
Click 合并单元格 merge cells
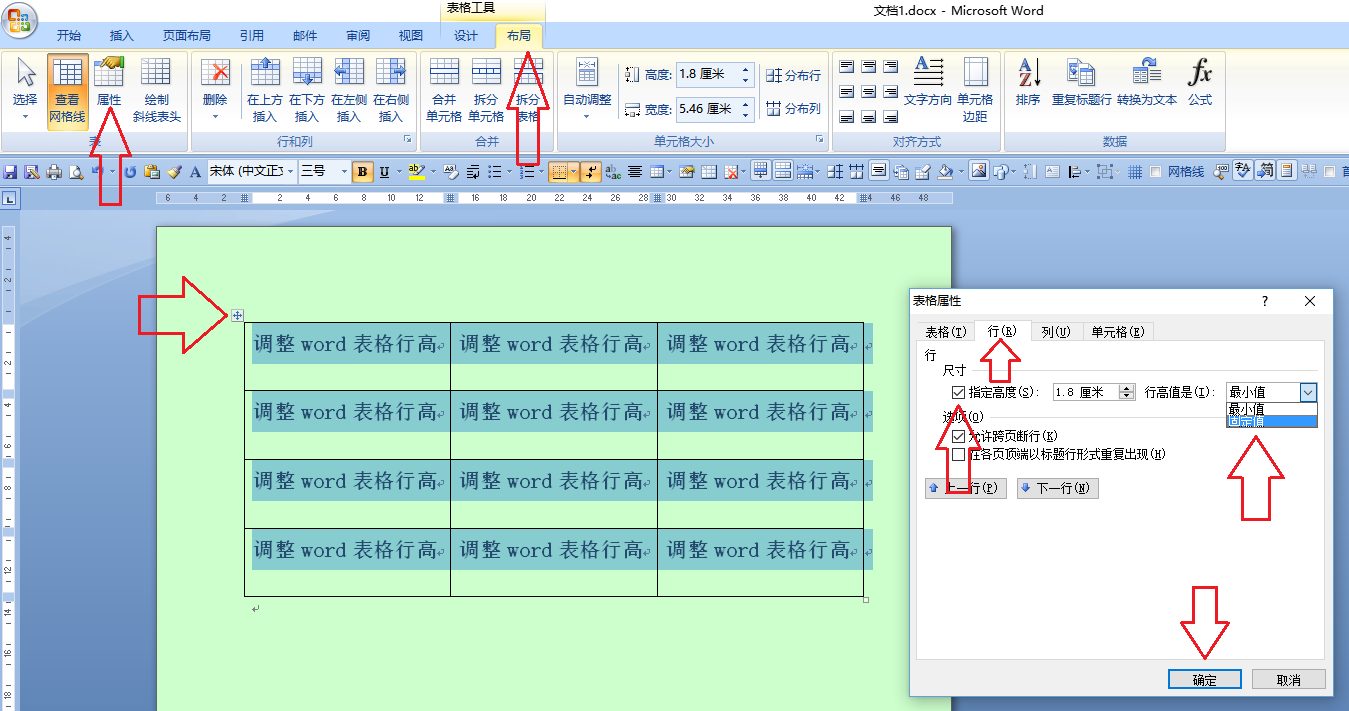(x=444, y=89)
